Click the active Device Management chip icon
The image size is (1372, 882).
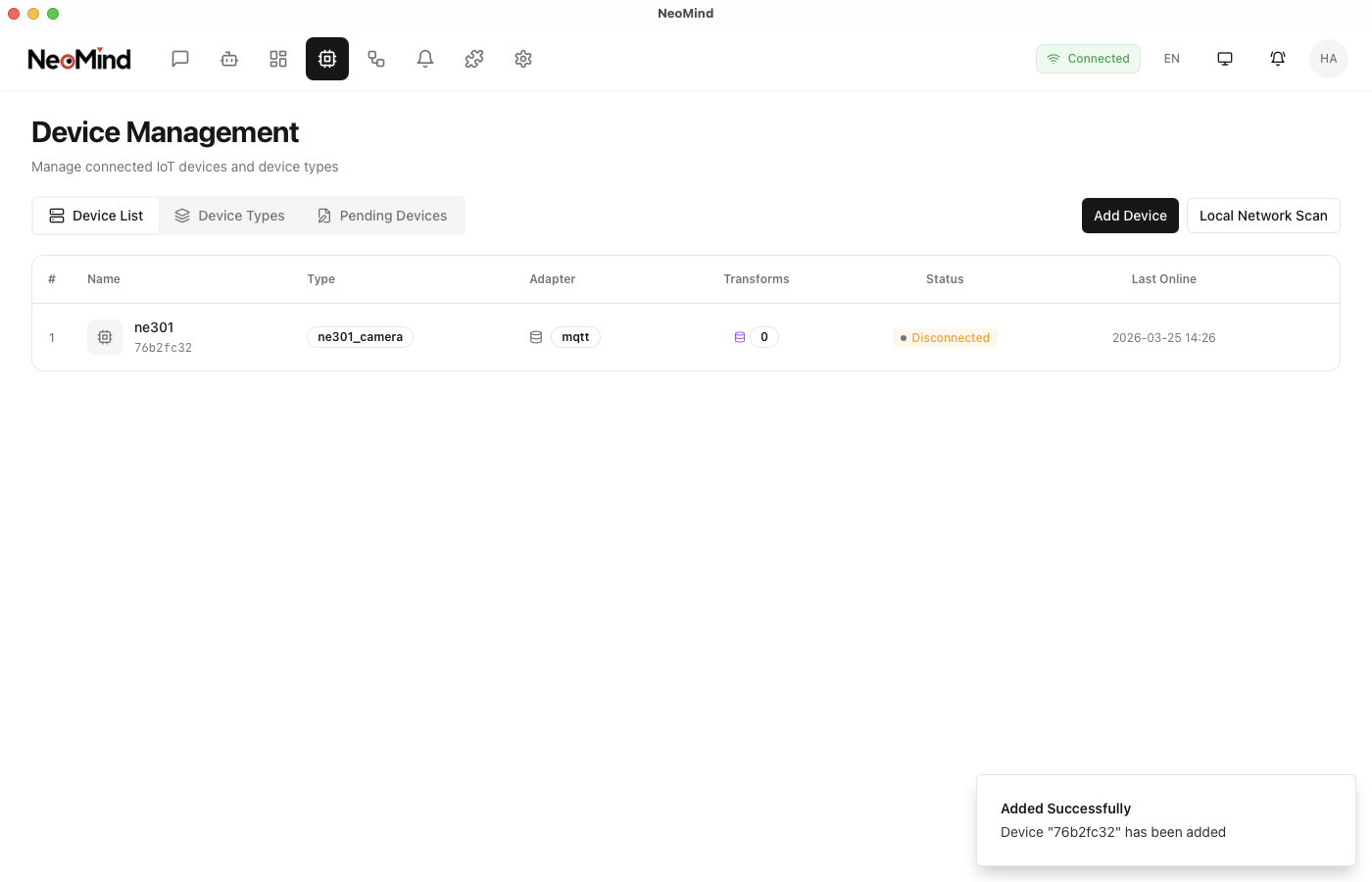point(327,59)
